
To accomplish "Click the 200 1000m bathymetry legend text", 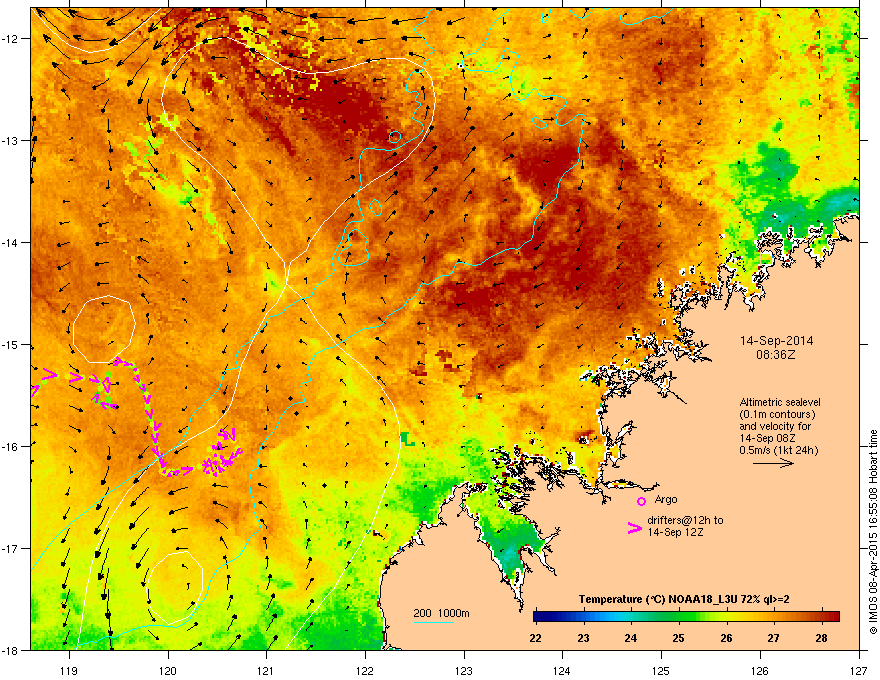I will coord(441,613).
